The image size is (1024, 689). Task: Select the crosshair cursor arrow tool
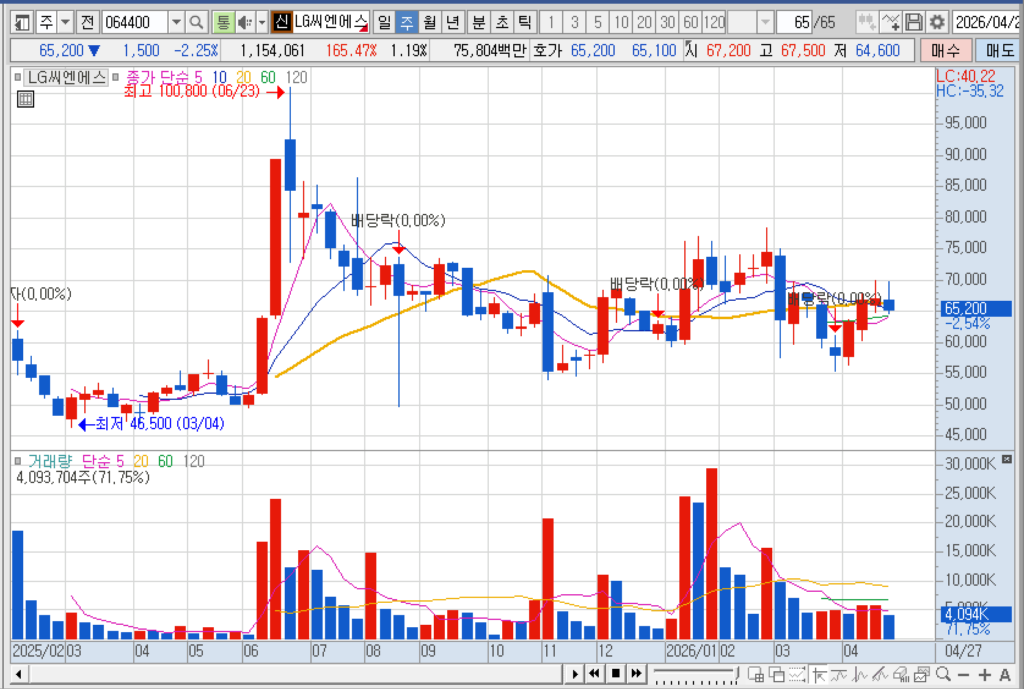pos(818,674)
